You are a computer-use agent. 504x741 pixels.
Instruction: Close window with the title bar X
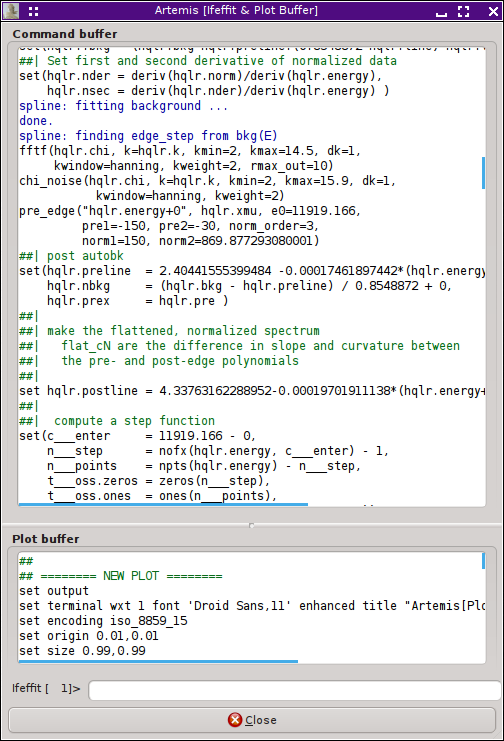click(493, 11)
